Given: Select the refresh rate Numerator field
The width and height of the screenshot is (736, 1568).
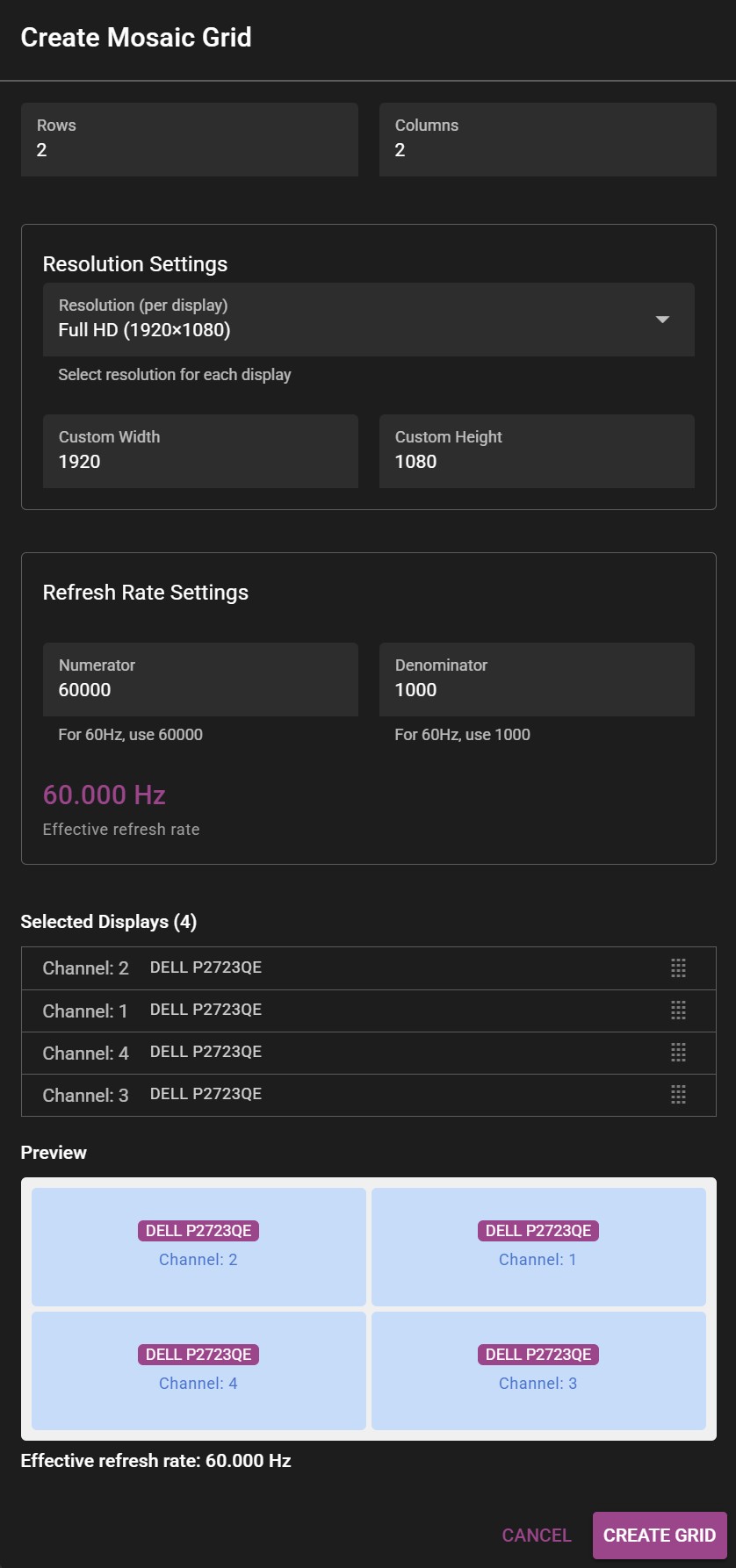Looking at the screenshot, I should [x=200, y=680].
